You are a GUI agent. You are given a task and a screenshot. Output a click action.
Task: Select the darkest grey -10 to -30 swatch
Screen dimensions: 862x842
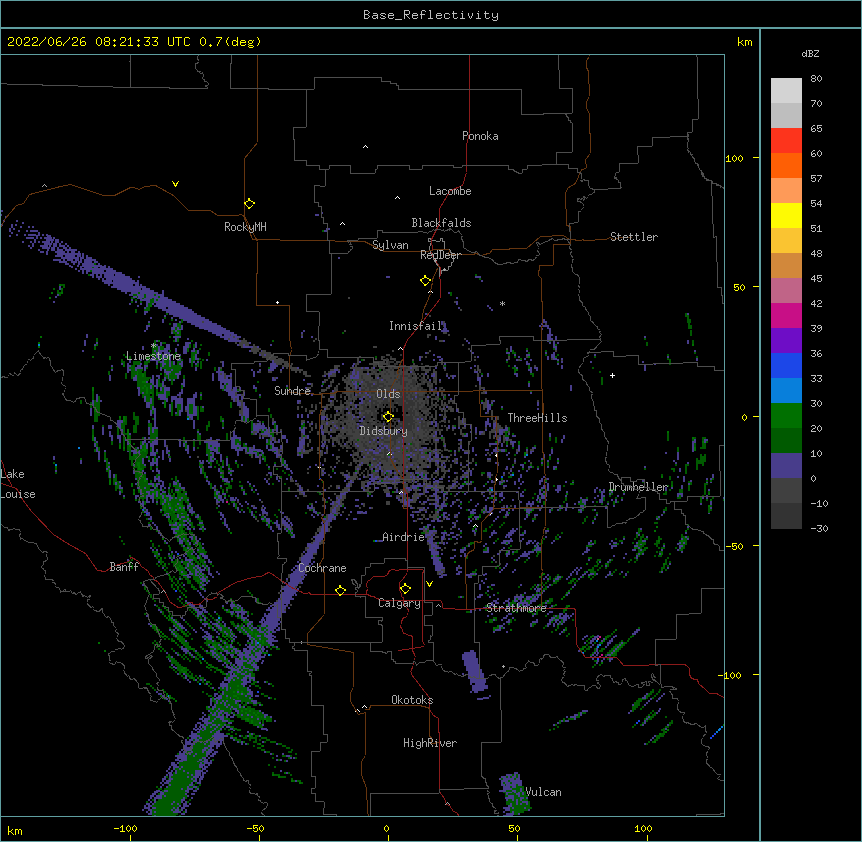(x=786, y=516)
